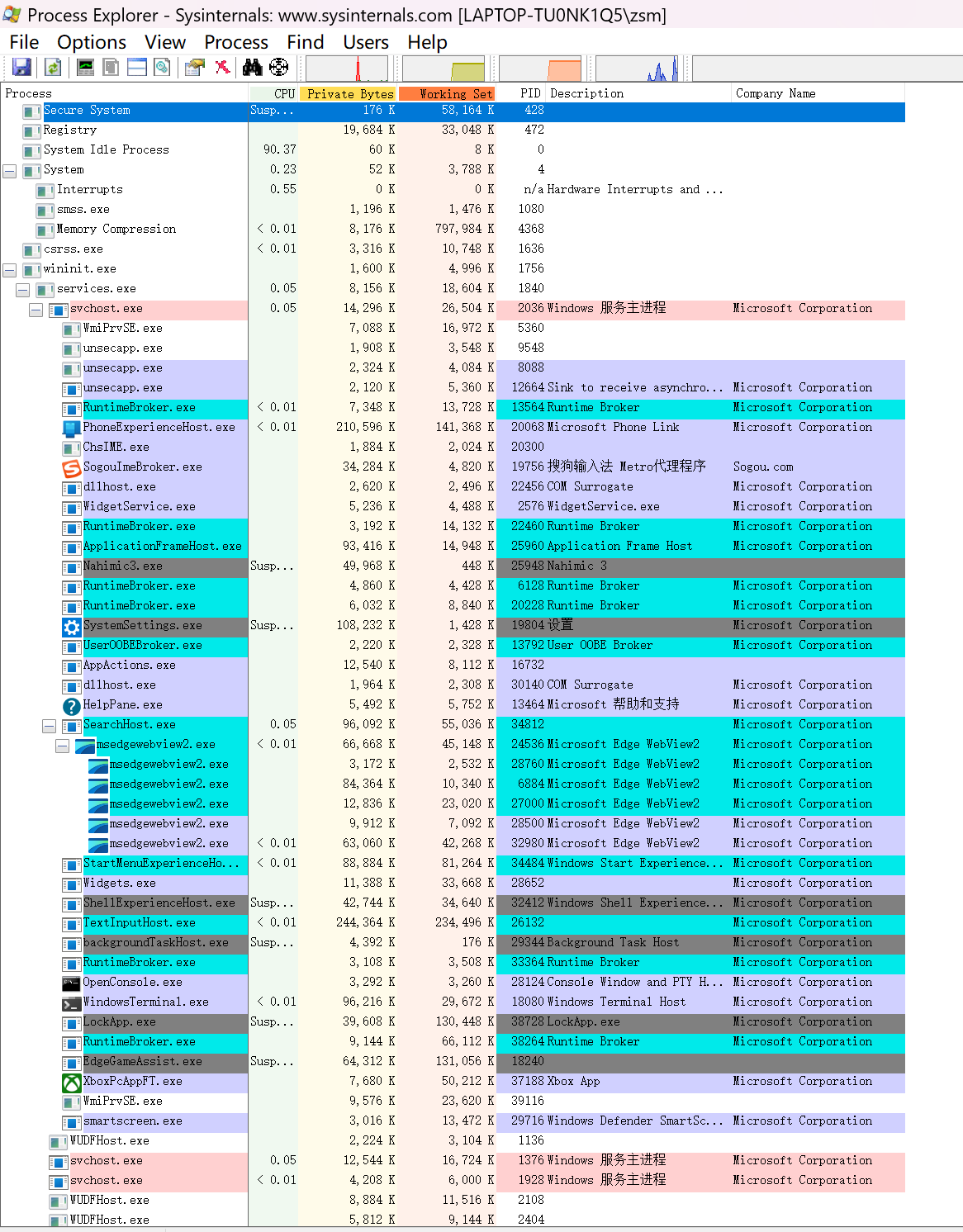This screenshot has height=1232, width=963.
Task: Collapse the wininit.exe tree node
Action: [10, 270]
